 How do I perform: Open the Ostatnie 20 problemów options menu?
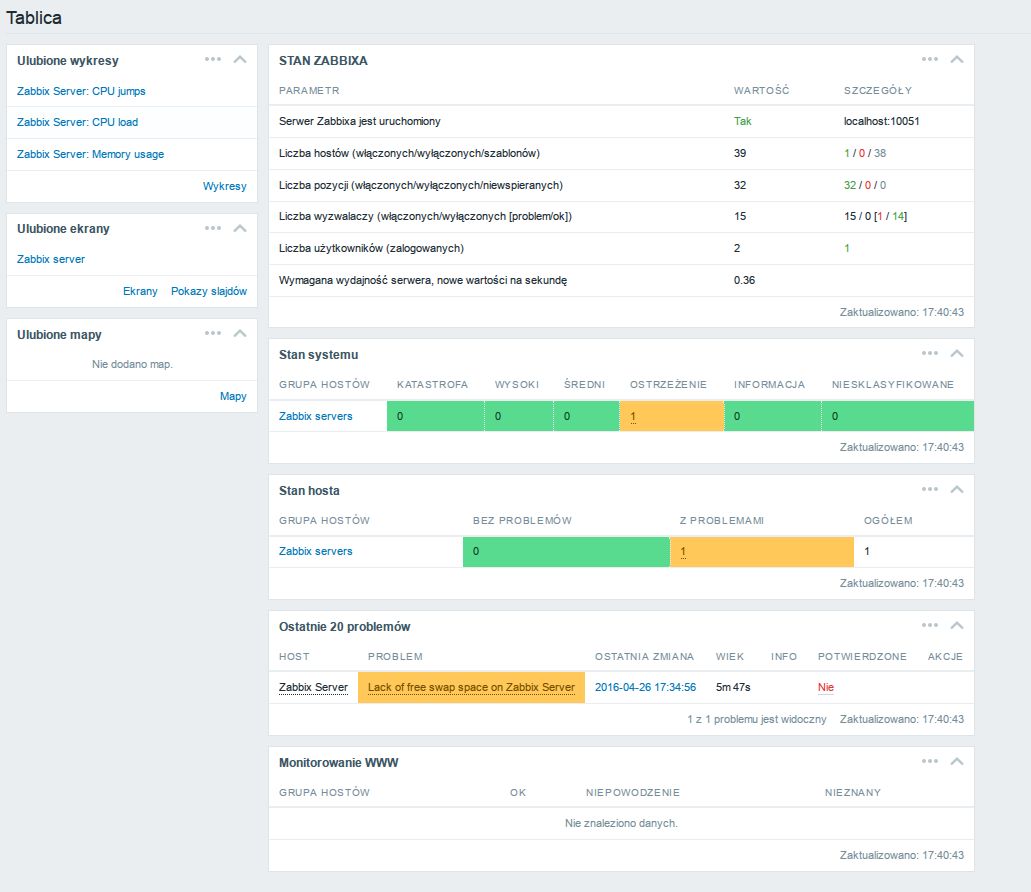click(x=930, y=625)
